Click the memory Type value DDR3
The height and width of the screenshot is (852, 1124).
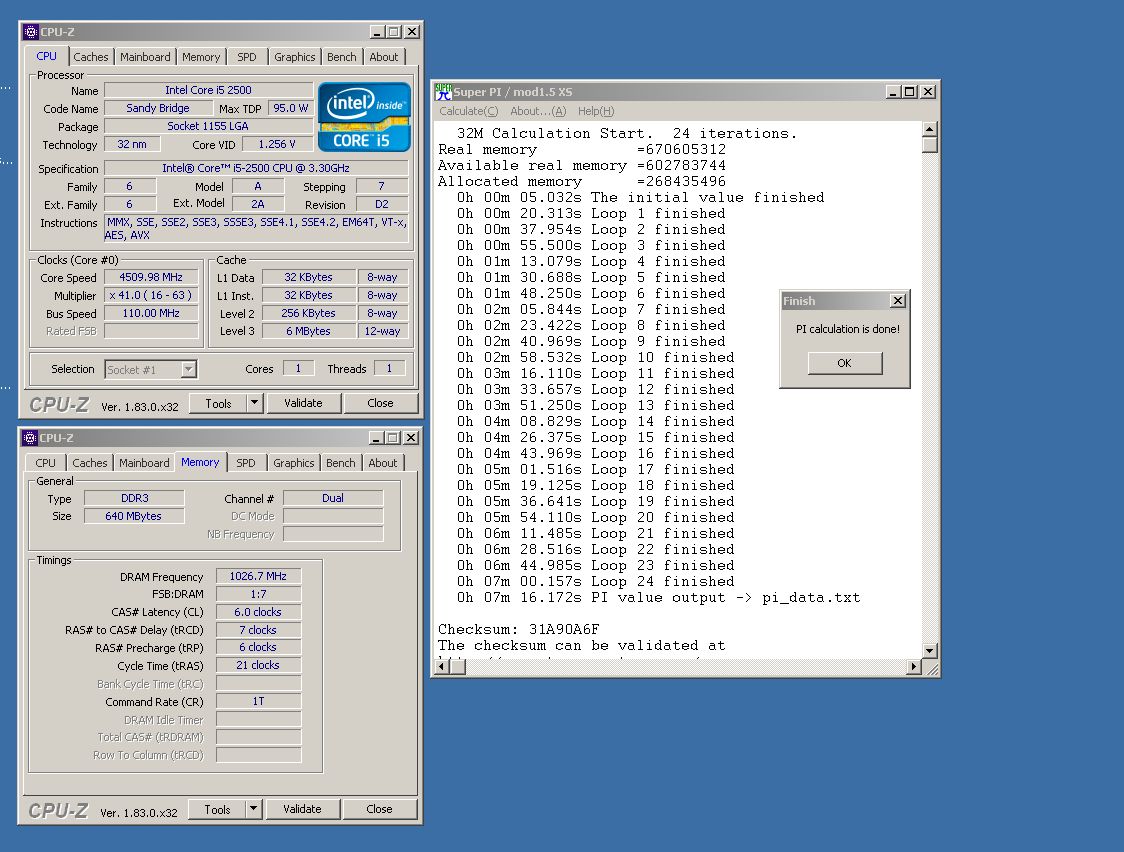(134, 498)
